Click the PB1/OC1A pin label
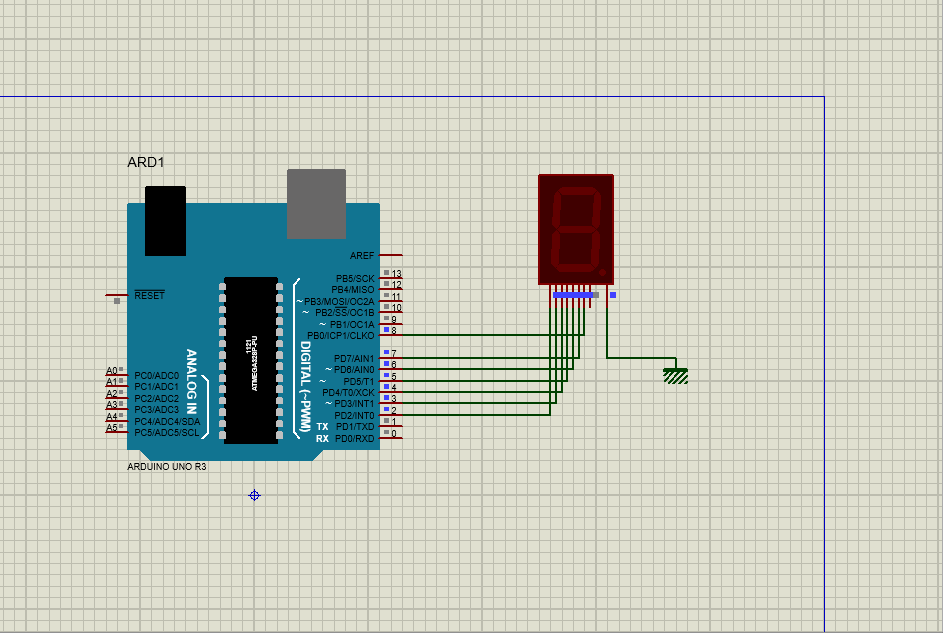The height and width of the screenshot is (633, 943). pyautogui.click(x=352, y=324)
